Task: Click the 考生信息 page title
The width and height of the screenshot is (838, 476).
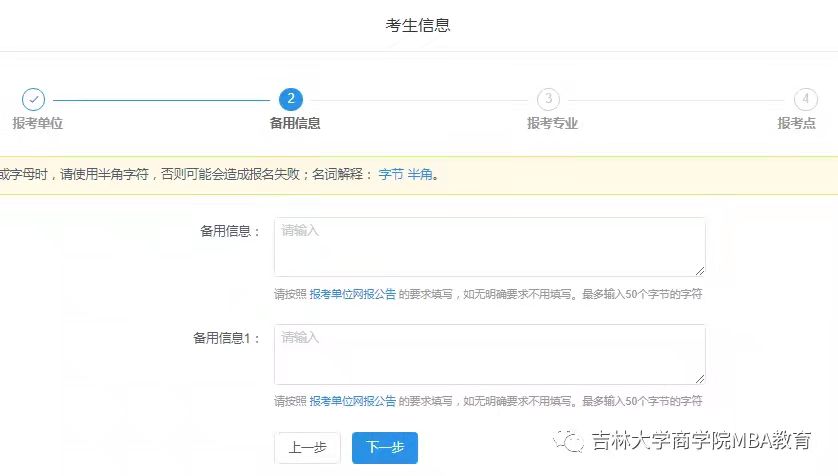Action: tap(418, 25)
